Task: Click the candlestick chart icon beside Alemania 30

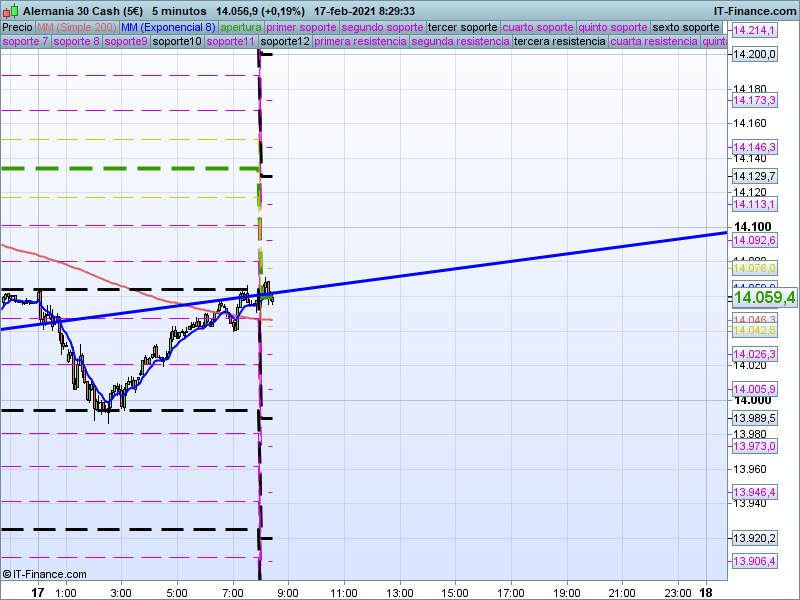Action: pos(10,10)
